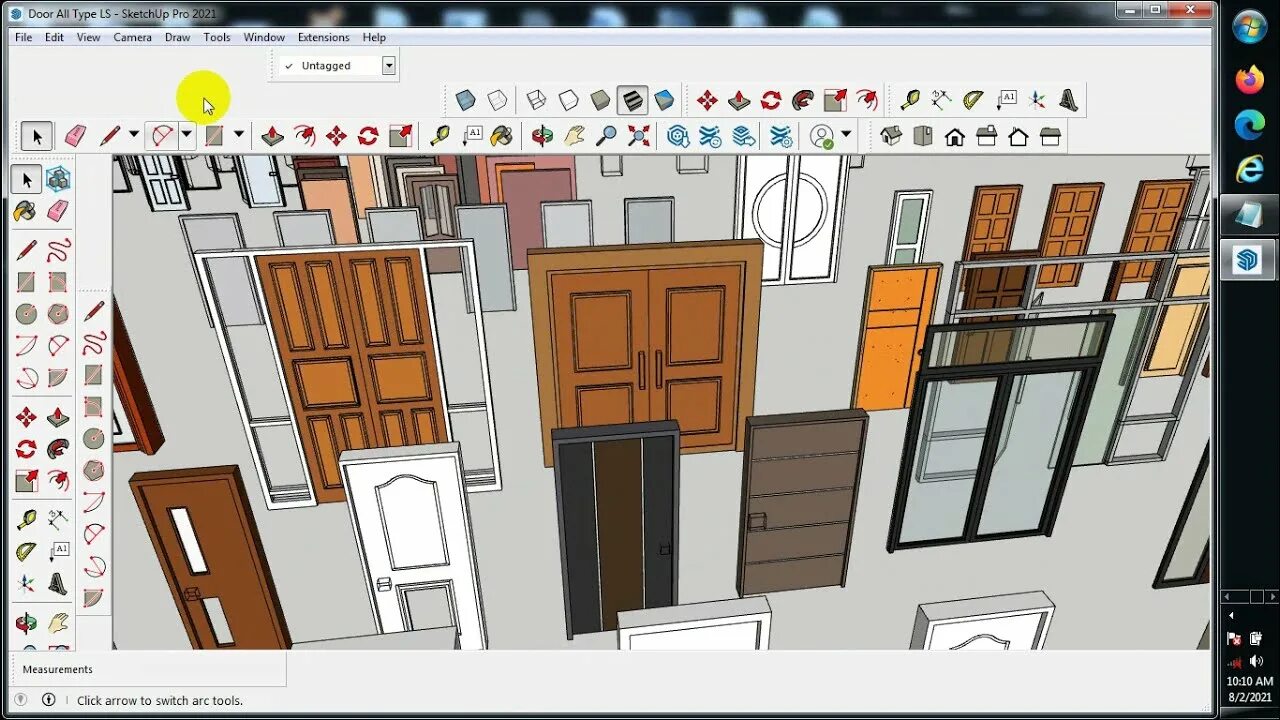Switch to Monochrome face style

tap(664, 99)
